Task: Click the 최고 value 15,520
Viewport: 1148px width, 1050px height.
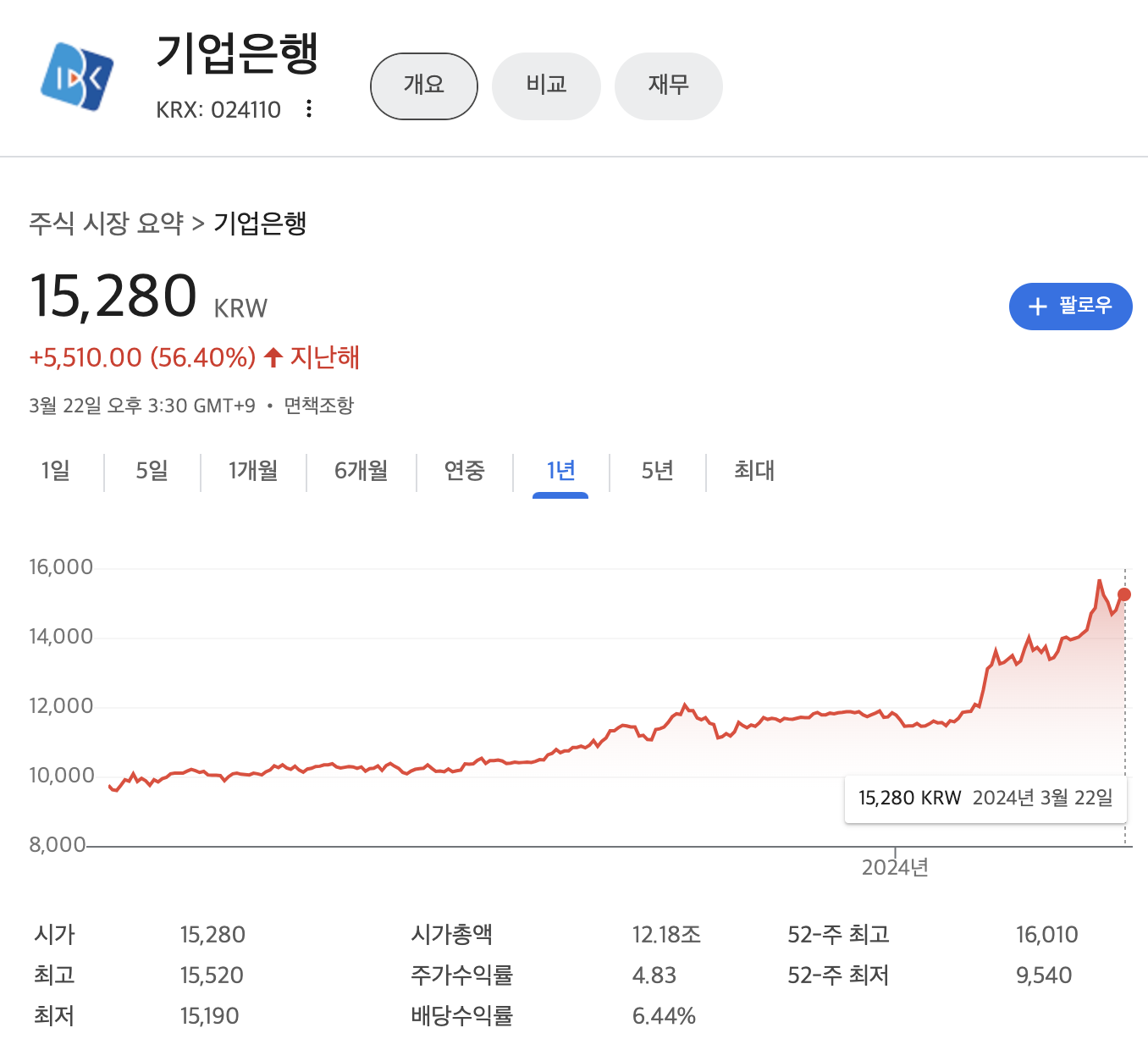Action: pos(212,975)
